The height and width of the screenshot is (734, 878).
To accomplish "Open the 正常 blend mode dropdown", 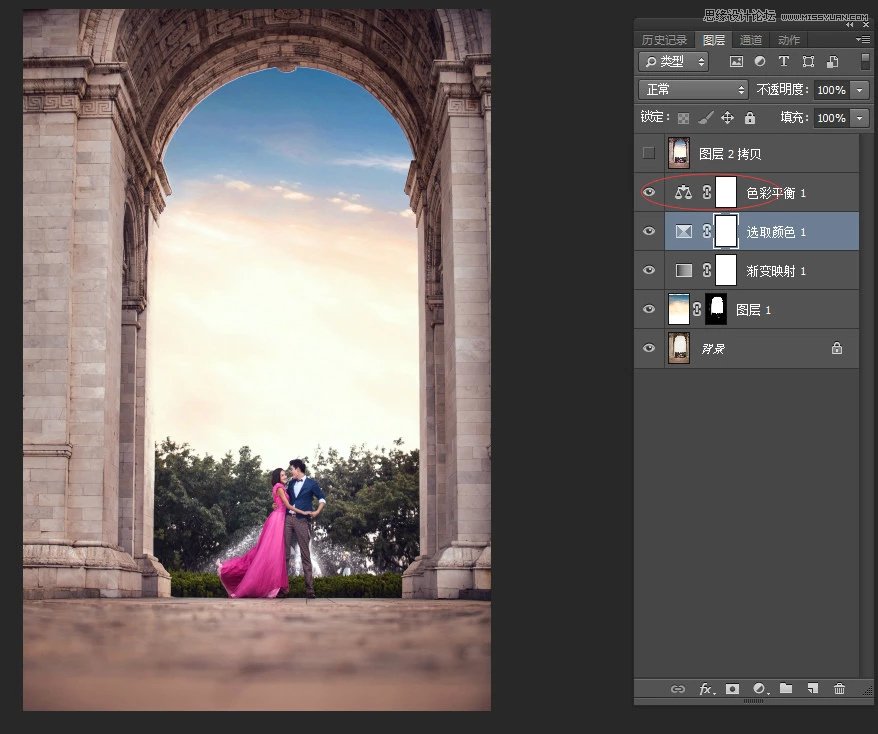I will tap(693, 90).
